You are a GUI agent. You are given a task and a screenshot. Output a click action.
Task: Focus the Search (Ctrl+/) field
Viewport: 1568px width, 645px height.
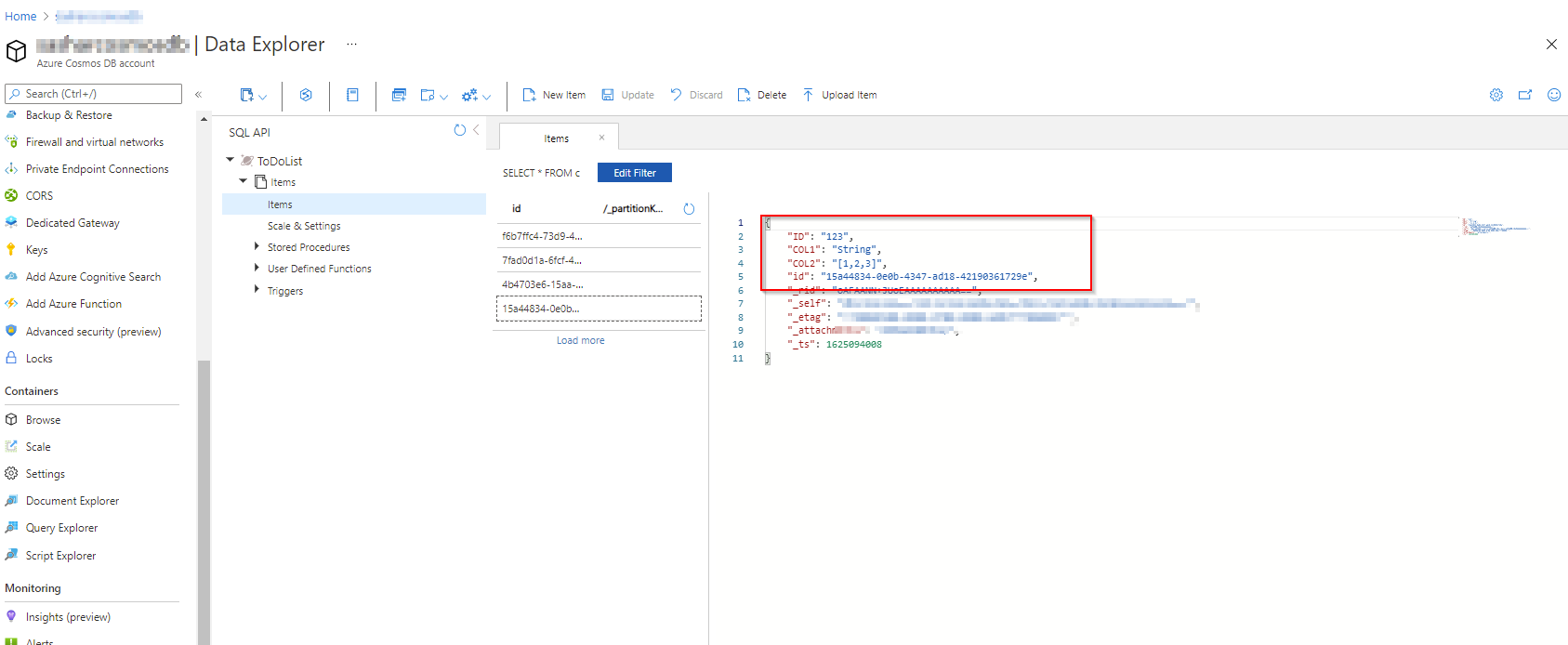[x=93, y=94]
